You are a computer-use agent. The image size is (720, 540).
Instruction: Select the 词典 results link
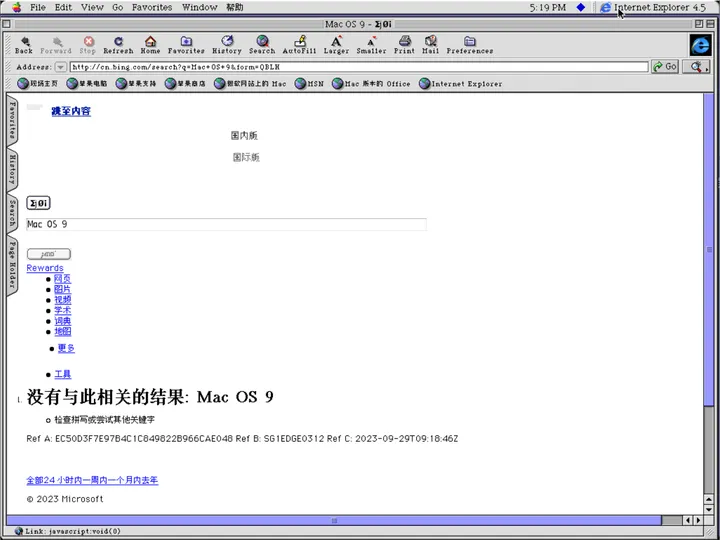pos(62,321)
